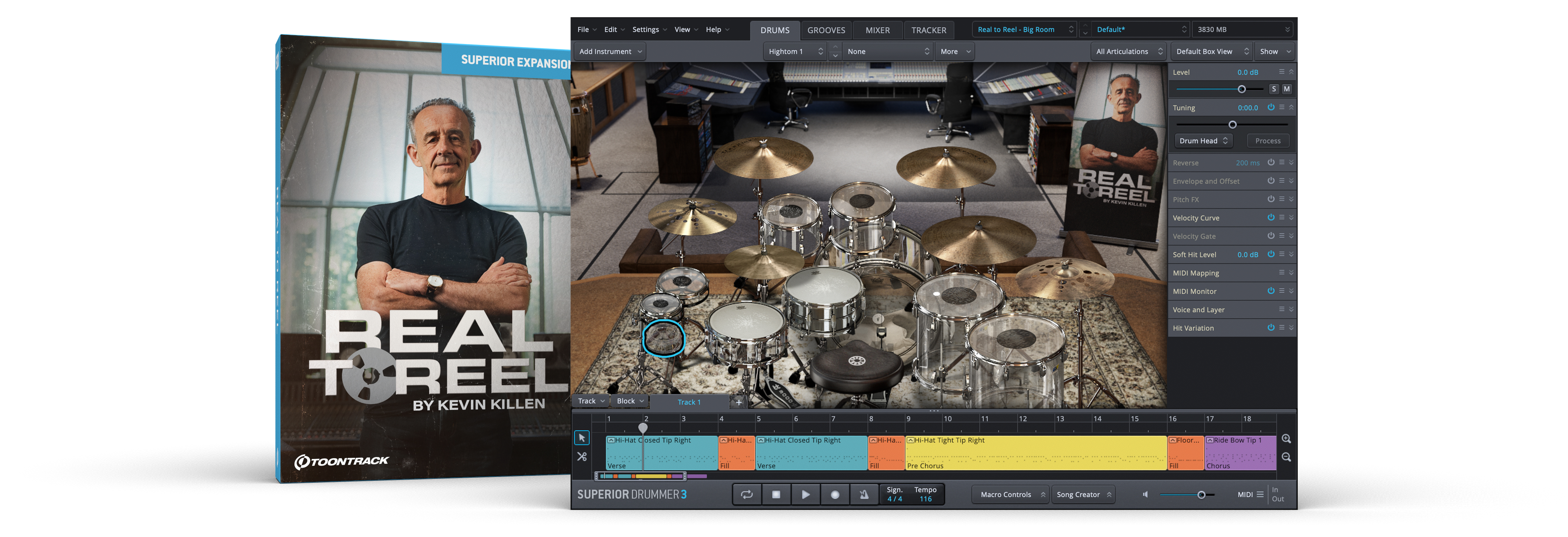This screenshot has height=537, width=1568.
Task: Enable Velocity Gate power button
Action: pos(1271,236)
